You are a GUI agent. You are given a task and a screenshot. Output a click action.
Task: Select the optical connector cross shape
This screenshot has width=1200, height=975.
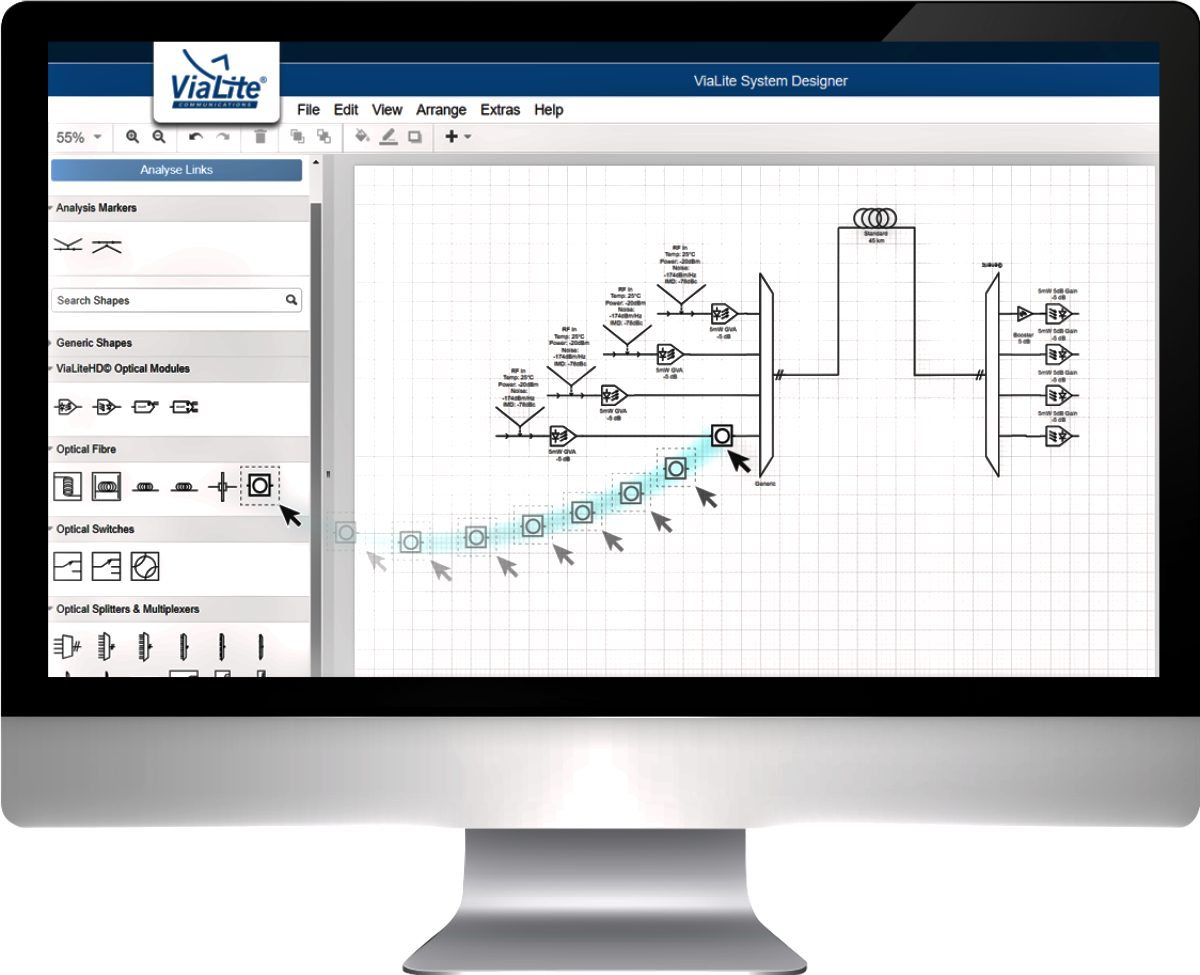[222, 487]
